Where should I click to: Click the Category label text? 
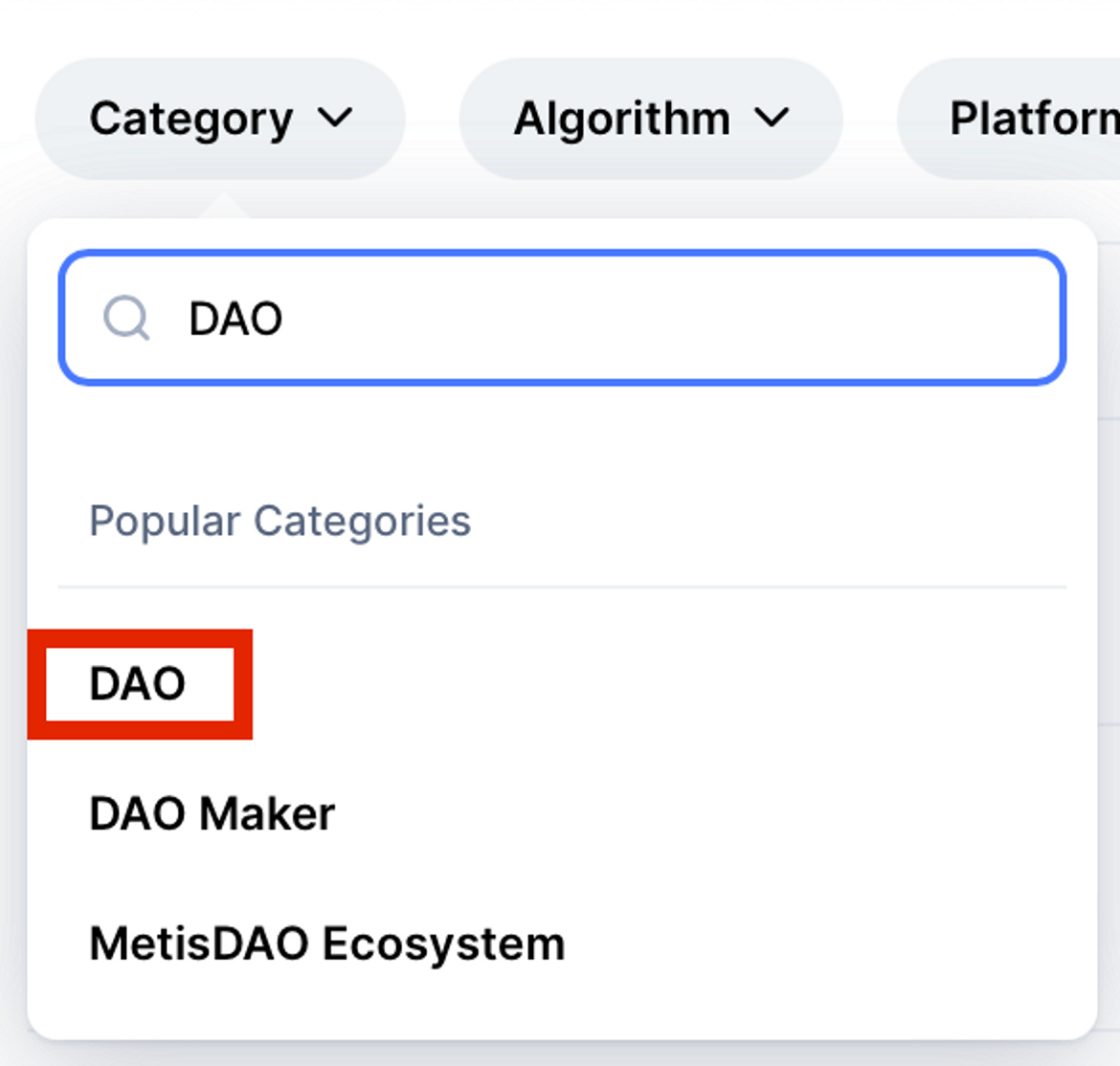(190, 119)
